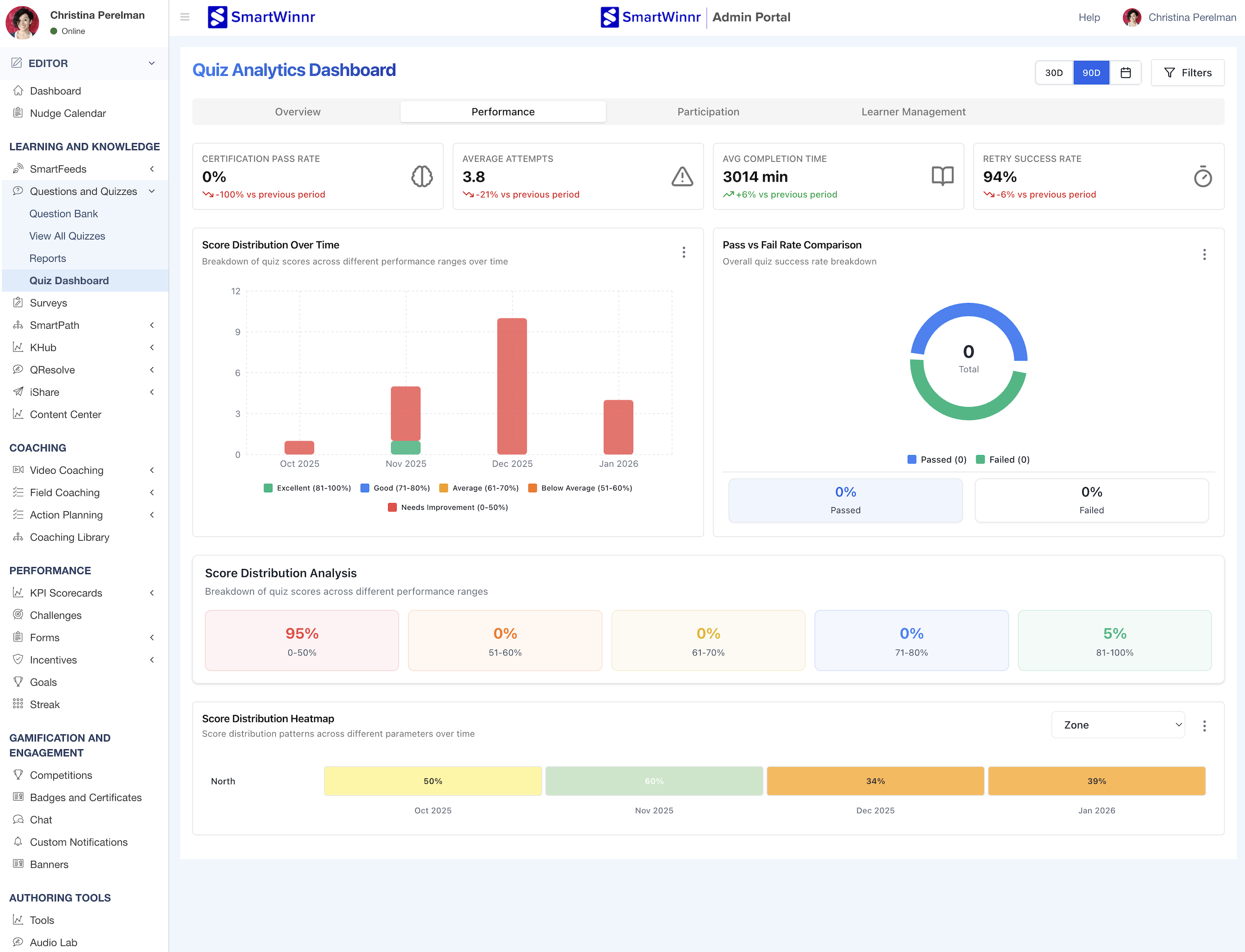Expand the SmartFeeds submenu

[x=151, y=169]
